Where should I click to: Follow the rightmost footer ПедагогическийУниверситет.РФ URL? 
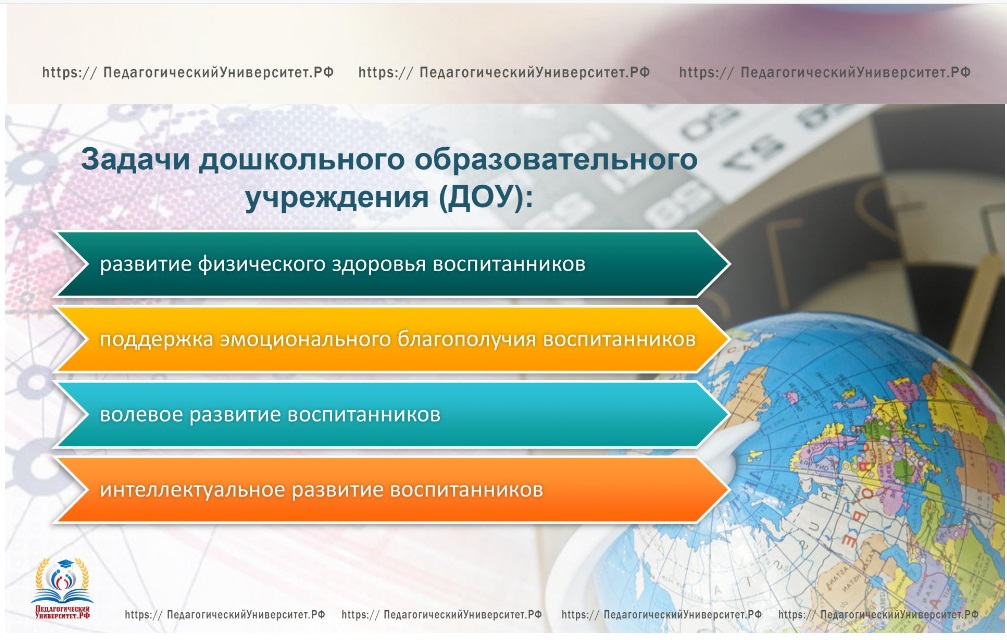[878, 615]
